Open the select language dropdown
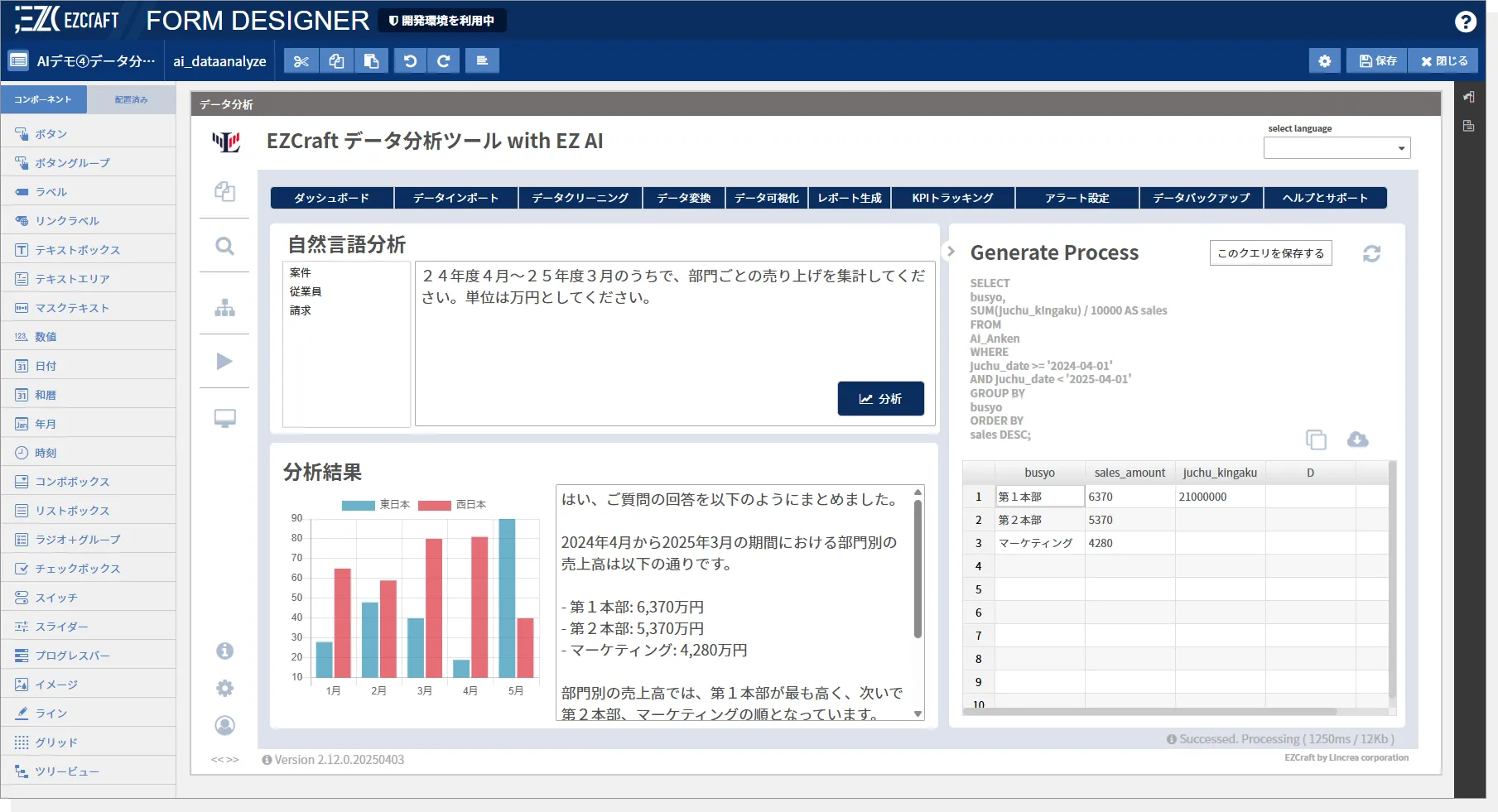 click(x=1337, y=148)
